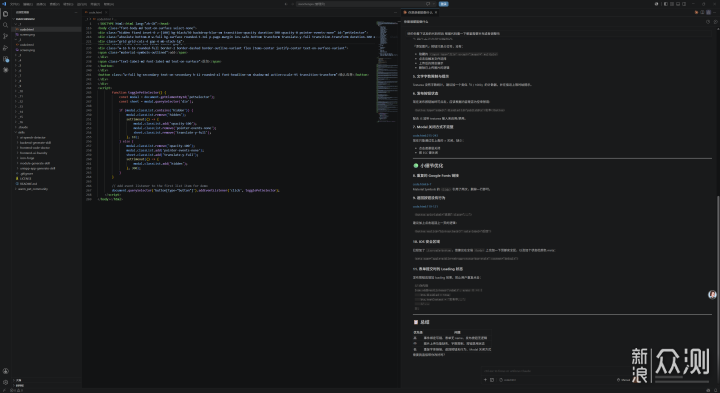Open the Explorer view in activity bar
Image resolution: width=720 pixels, height=393 pixels.
click(6, 14)
